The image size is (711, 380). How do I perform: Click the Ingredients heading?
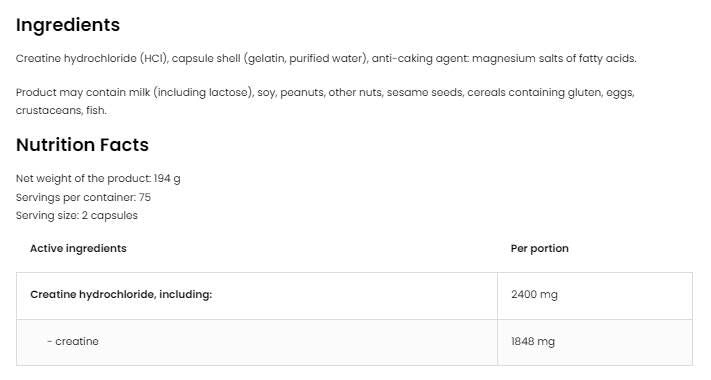coord(68,25)
